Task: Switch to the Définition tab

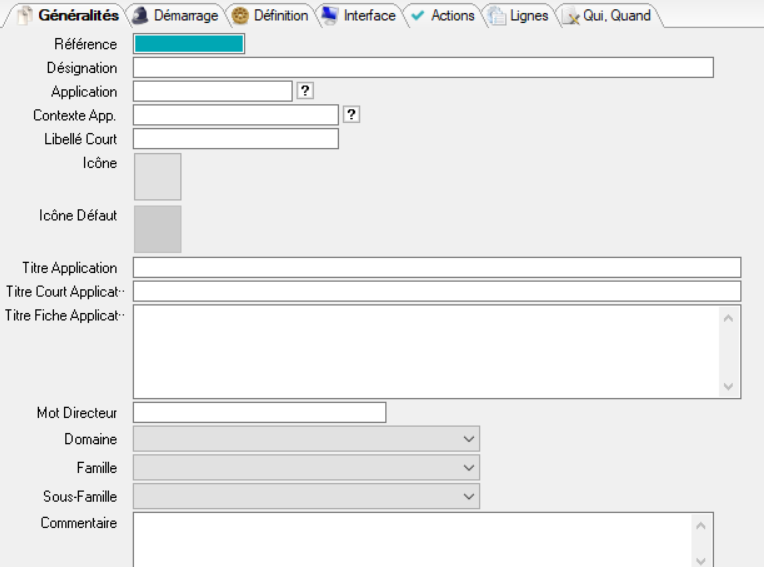Action: tap(271, 16)
